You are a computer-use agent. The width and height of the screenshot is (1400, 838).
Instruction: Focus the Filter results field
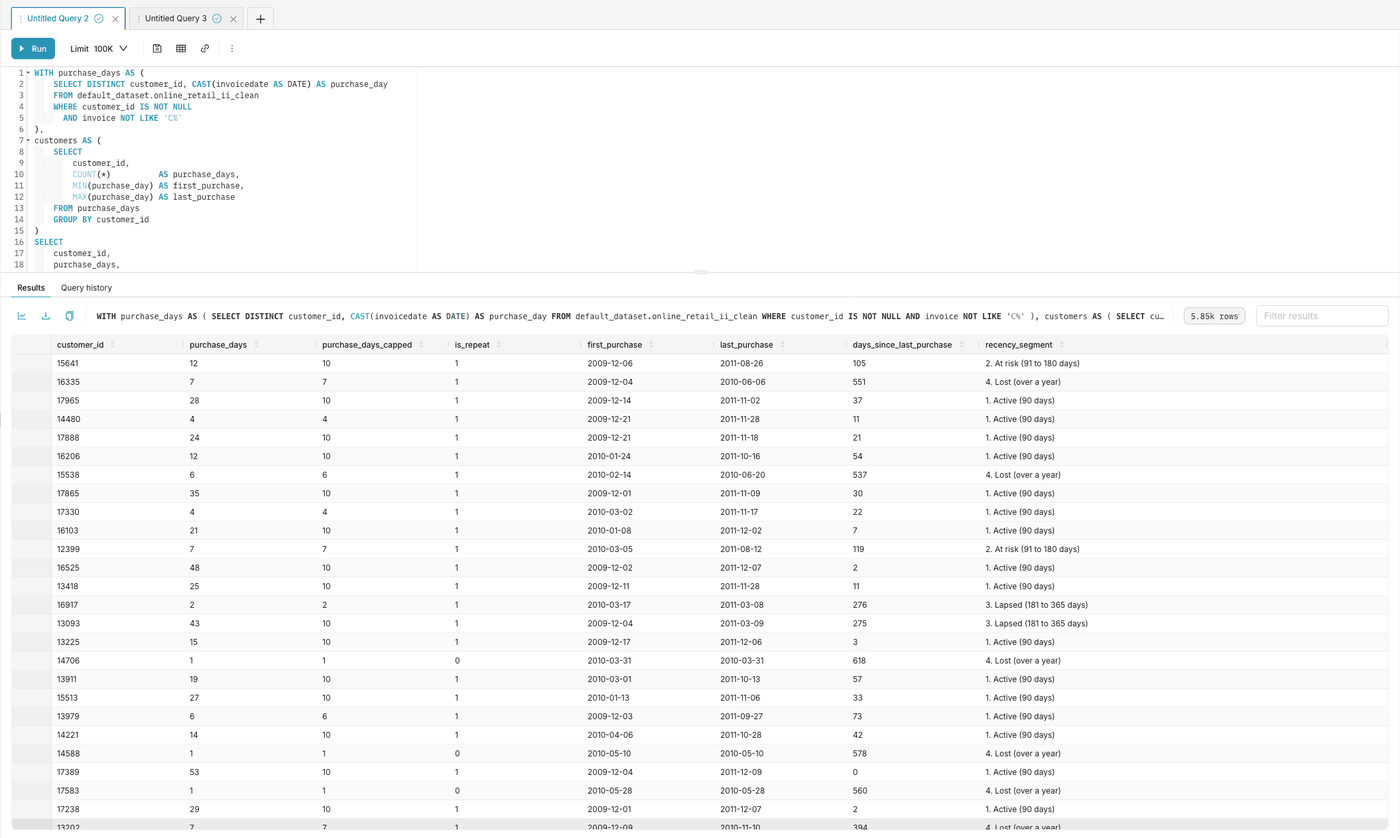pyautogui.click(x=1322, y=316)
